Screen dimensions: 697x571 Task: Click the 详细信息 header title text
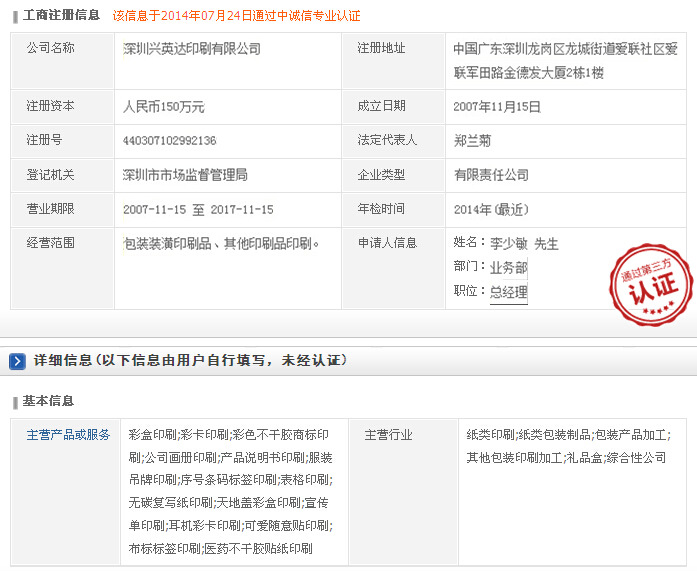190,361
